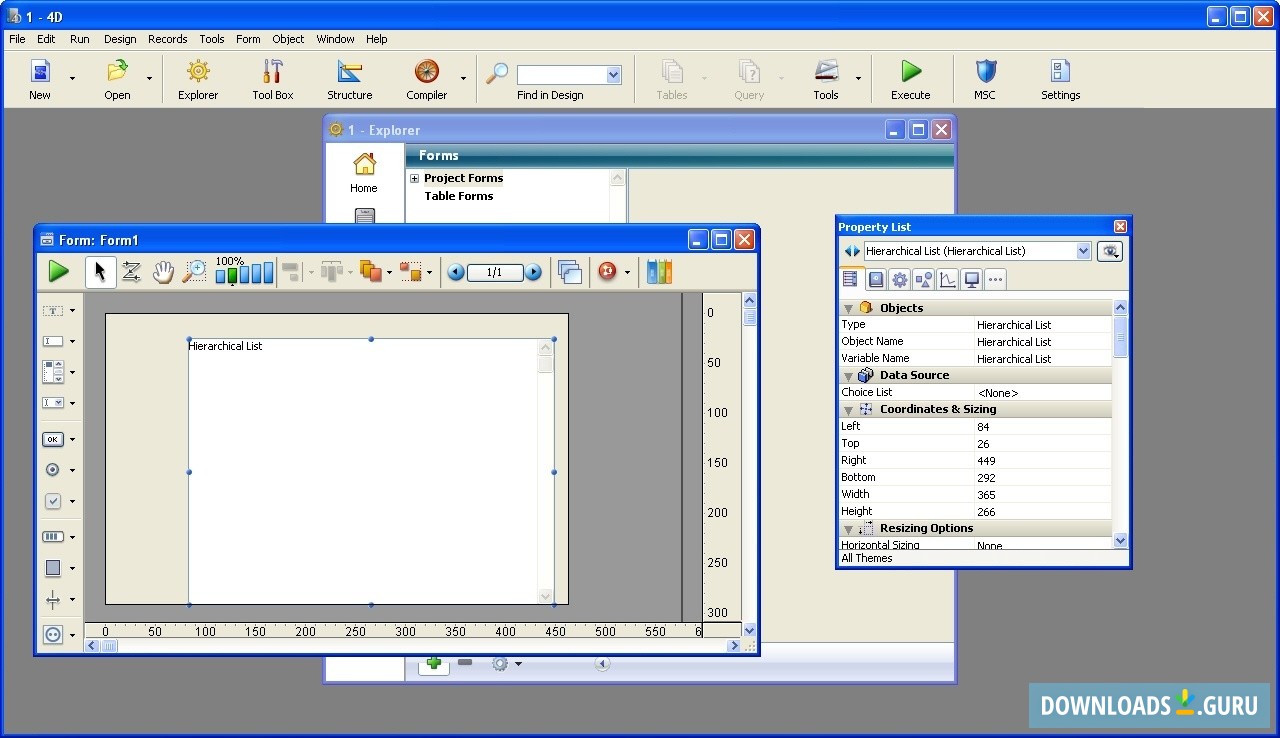Collapse the Coordinates & Sizing section

click(x=848, y=410)
